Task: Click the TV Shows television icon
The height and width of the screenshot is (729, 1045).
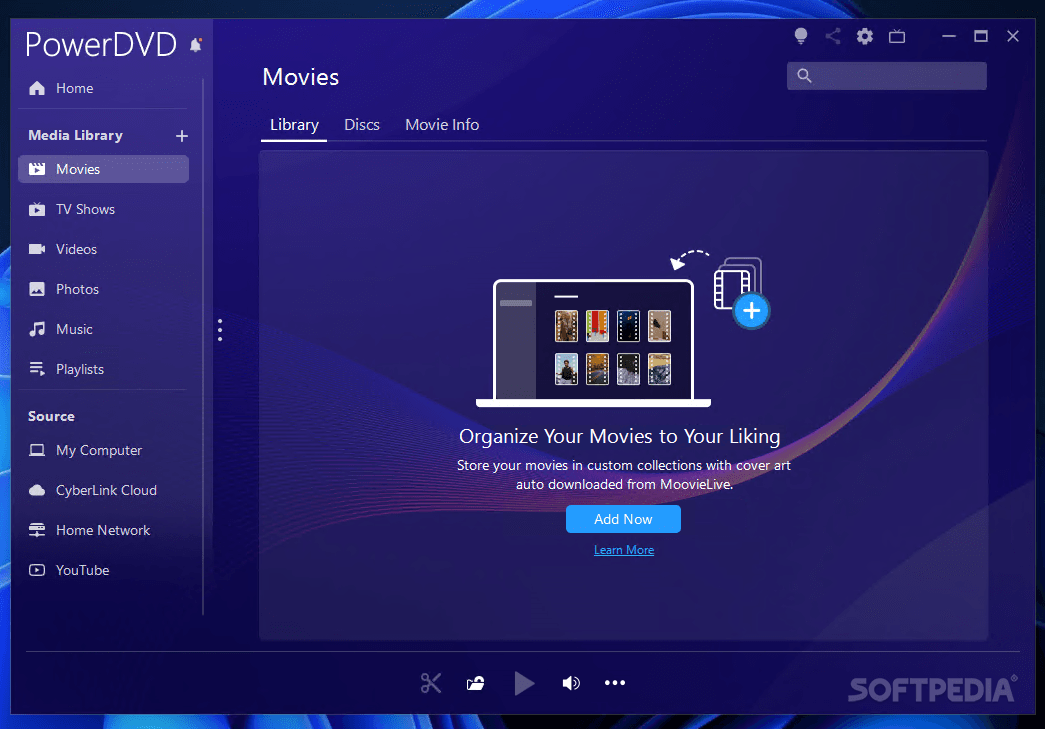Action: [37, 209]
